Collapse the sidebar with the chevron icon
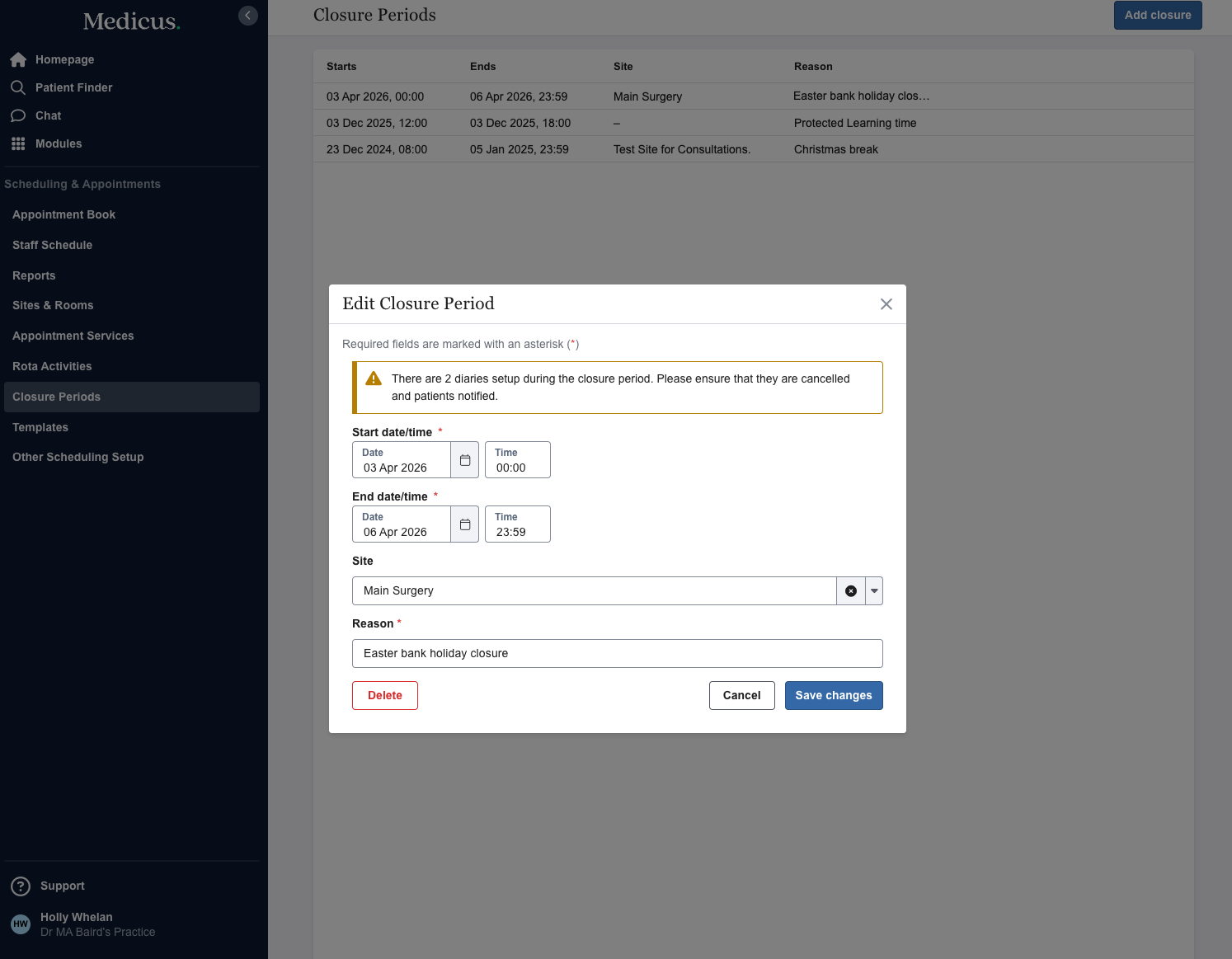Image resolution: width=1232 pixels, height=959 pixels. point(247,16)
